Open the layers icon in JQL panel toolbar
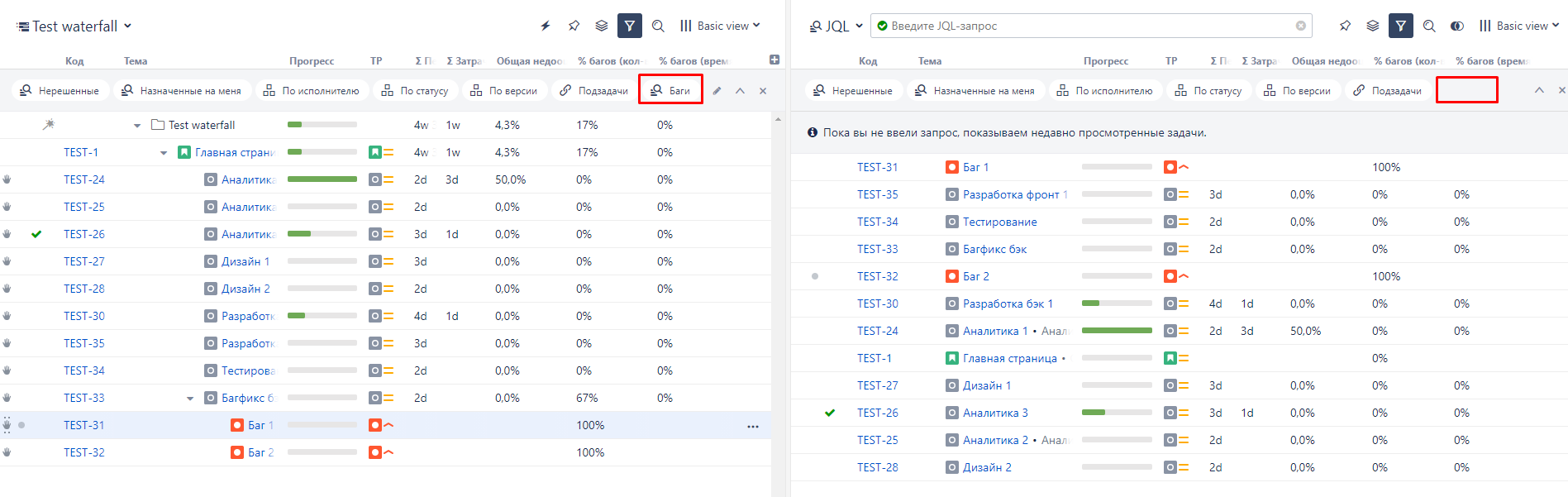The height and width of the screenshot is (497, 1568). click(1373, 26)
